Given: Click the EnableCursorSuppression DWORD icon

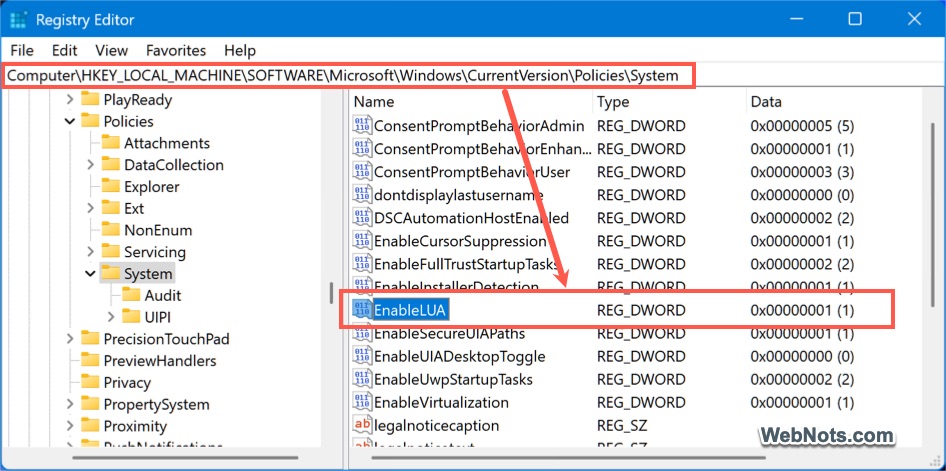Looking at the screenshot, I should (x=362, y=241).
